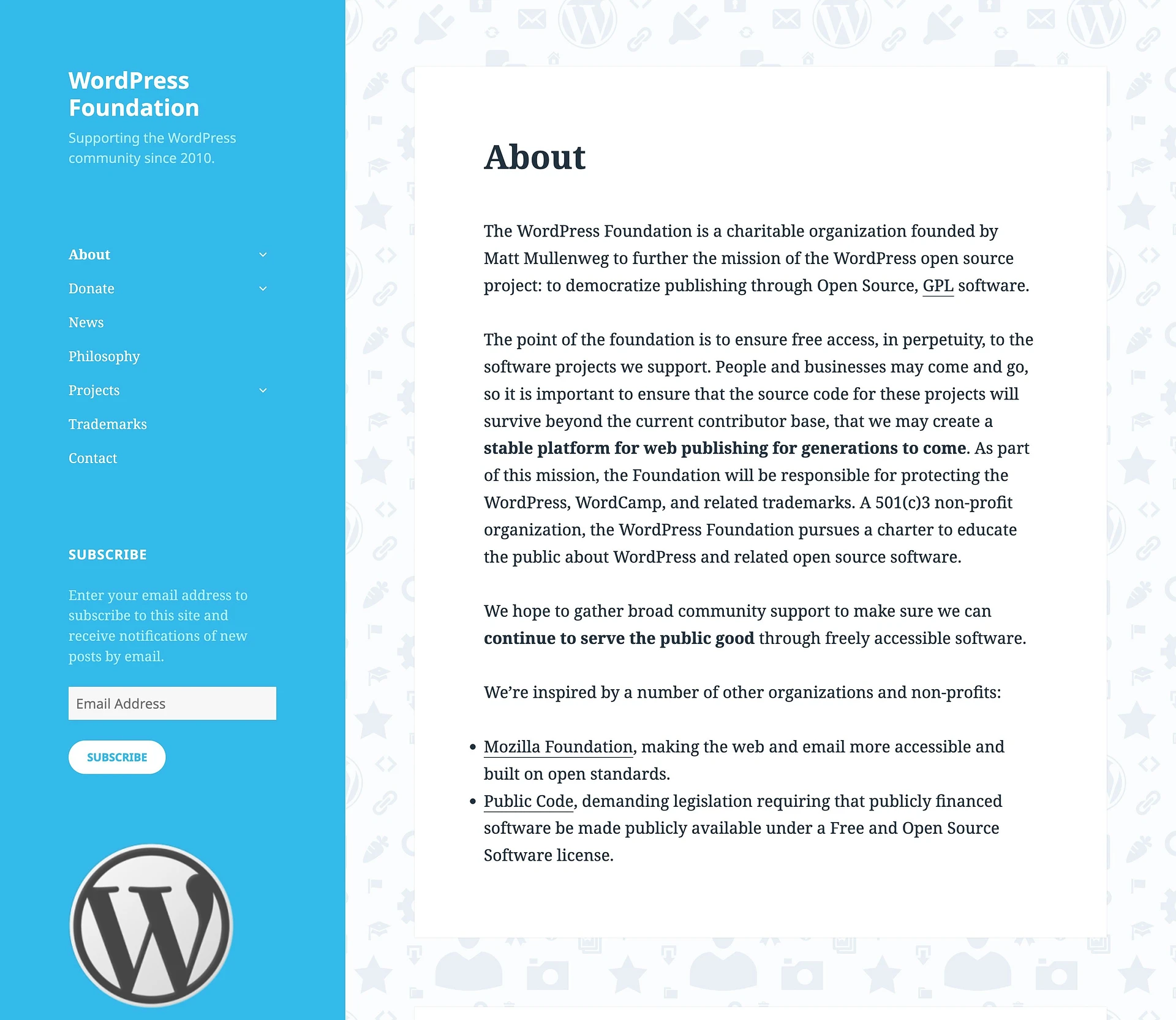This screenshot has height=1020, width=1176.
Task: Click the Contact navigation link
Action: click(93, 458)
